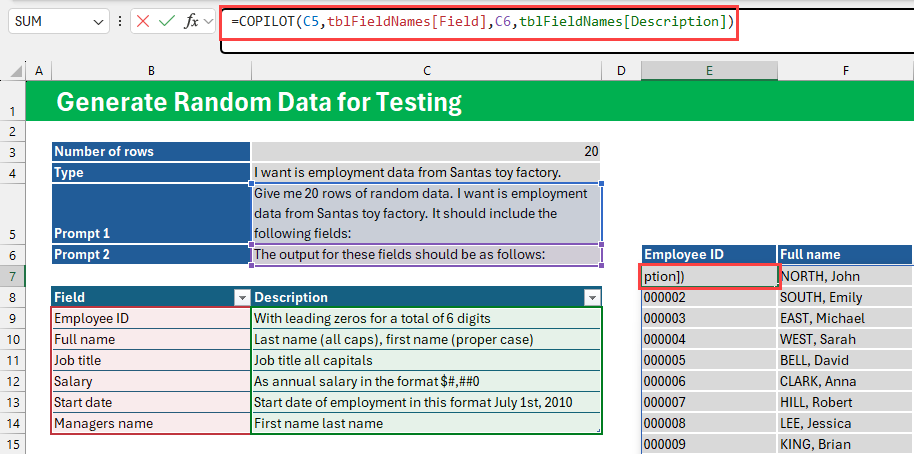
Task: Expand the formula bar chevron
Action: (209, 21)
